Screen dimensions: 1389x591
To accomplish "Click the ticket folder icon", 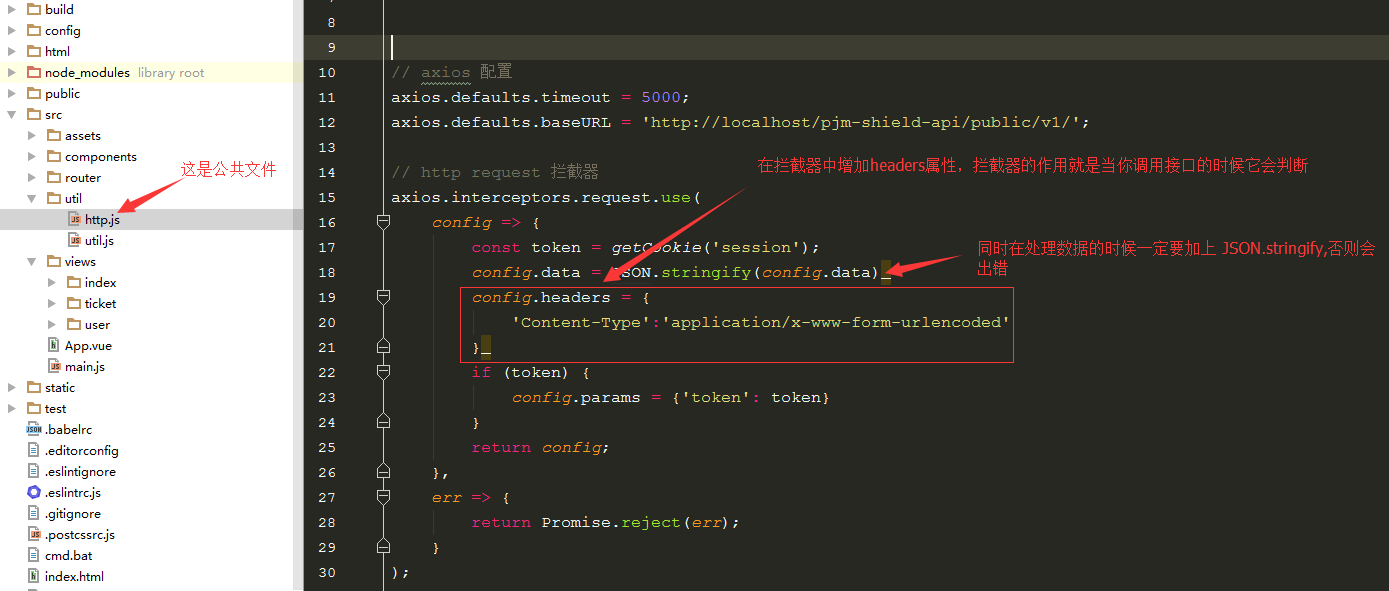I will click(73, 303).
